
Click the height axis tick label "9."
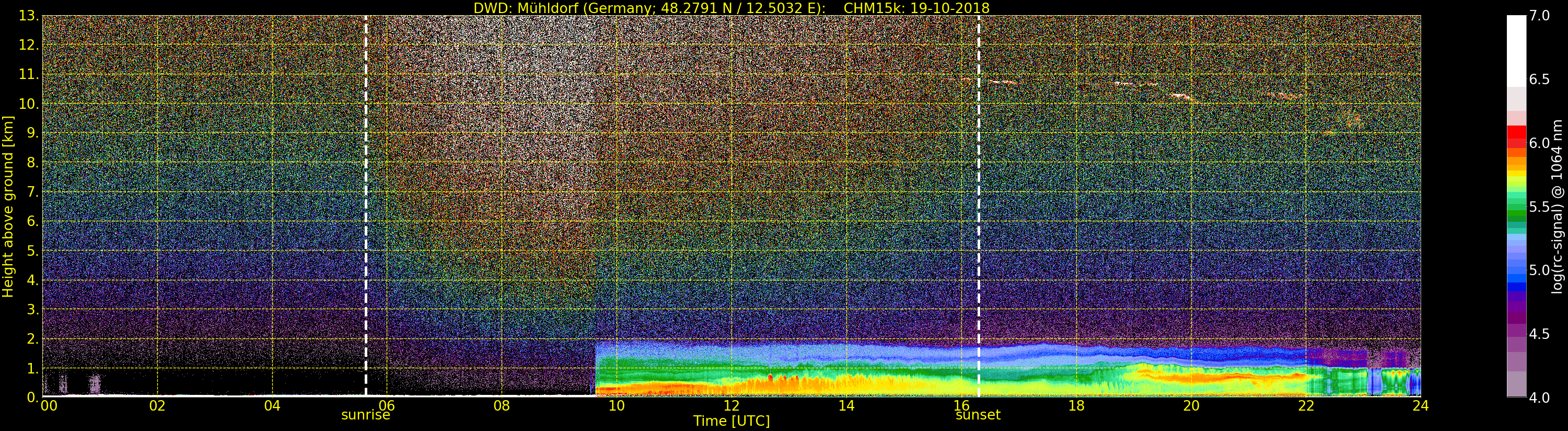(32, 133)
